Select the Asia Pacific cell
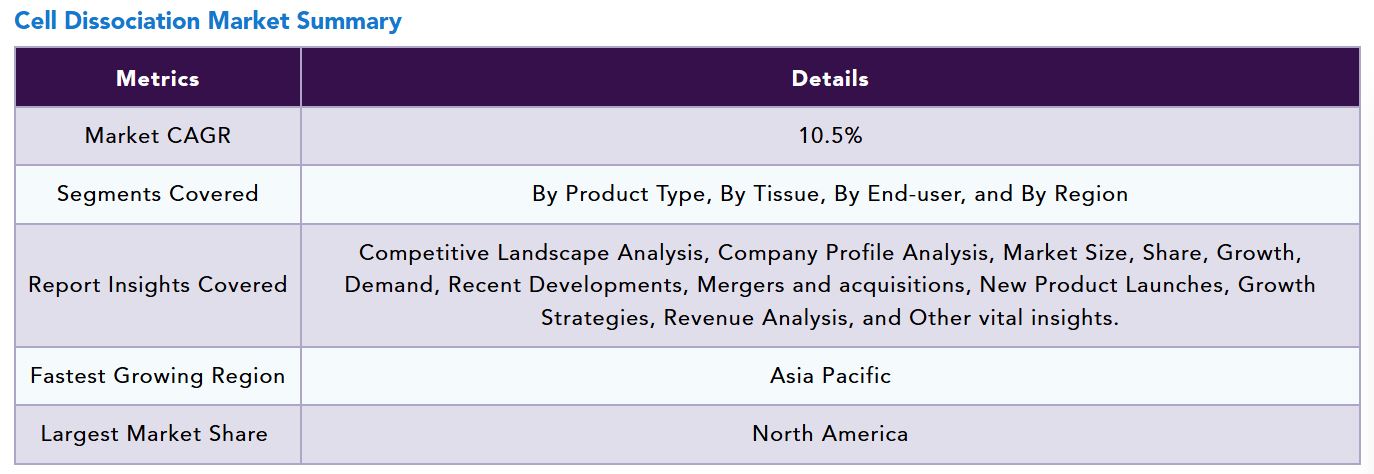The width and height of the screenshot is (1374, 474). (x=830, y=376)
